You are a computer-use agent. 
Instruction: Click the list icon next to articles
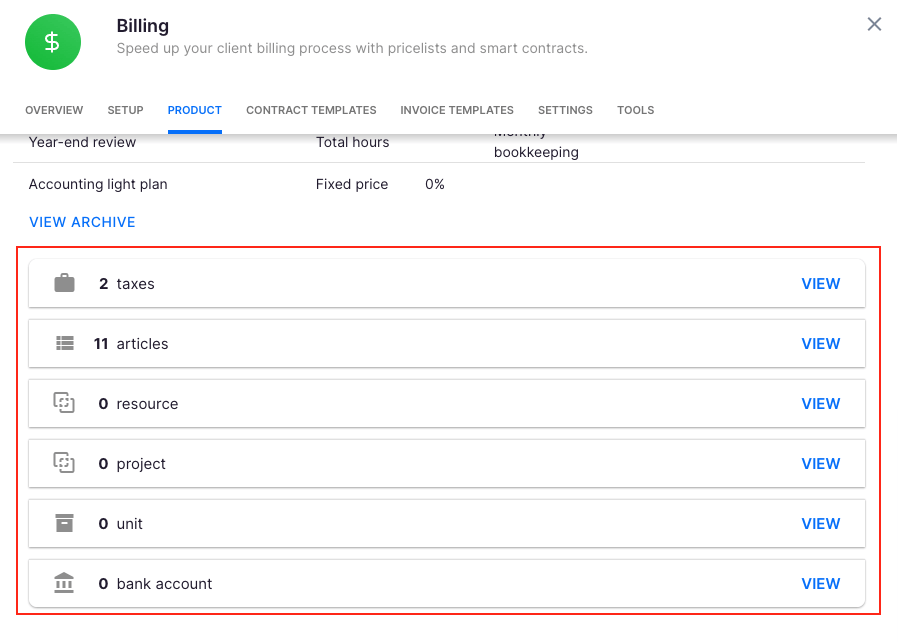pyautogui.click(x=65, y=343)
